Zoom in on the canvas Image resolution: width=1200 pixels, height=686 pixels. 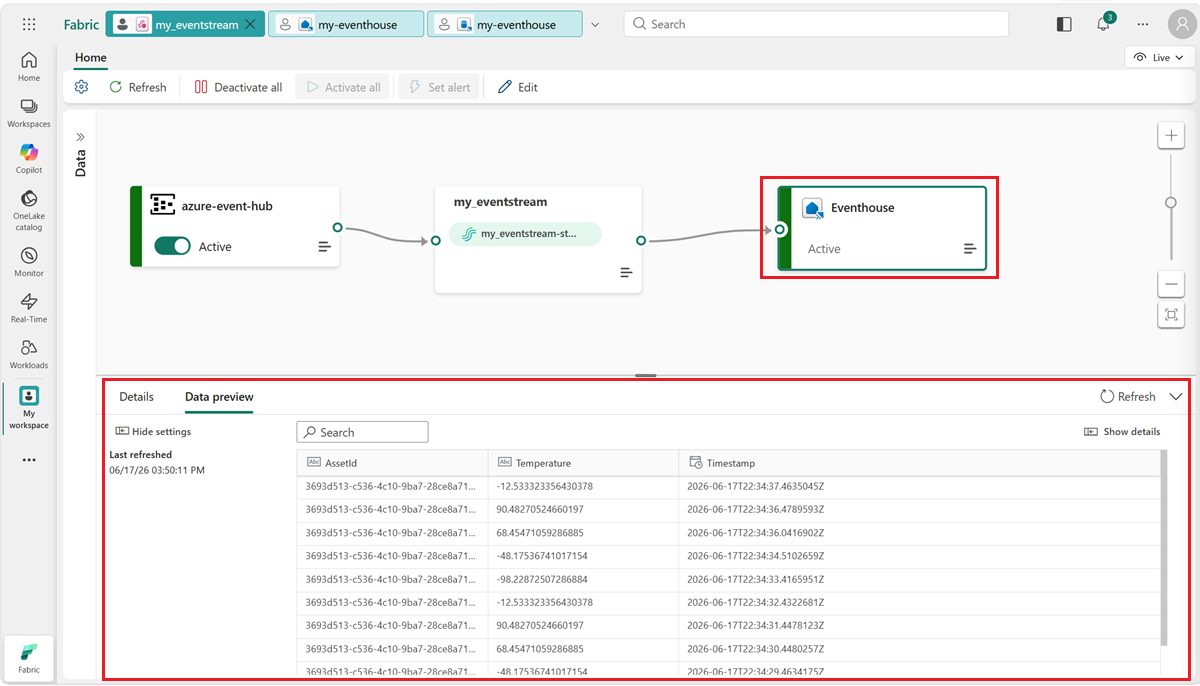click(x=1171, y=136)
